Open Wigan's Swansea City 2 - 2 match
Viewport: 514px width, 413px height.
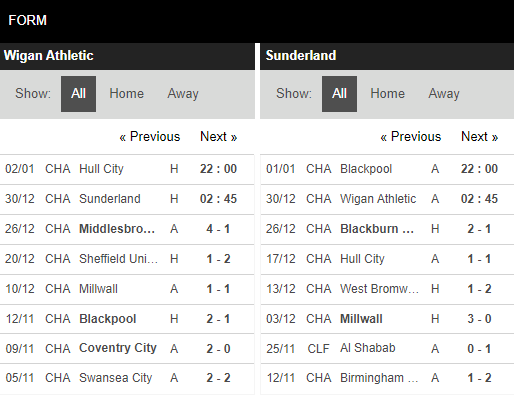(127, 378)
